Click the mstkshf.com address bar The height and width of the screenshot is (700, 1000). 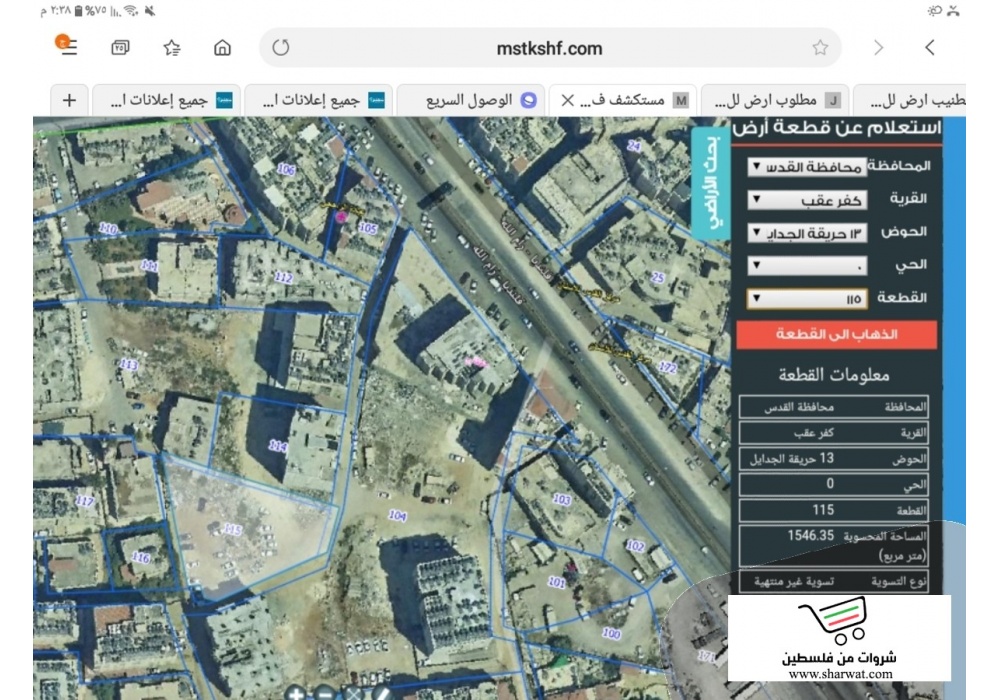[550, 47]
